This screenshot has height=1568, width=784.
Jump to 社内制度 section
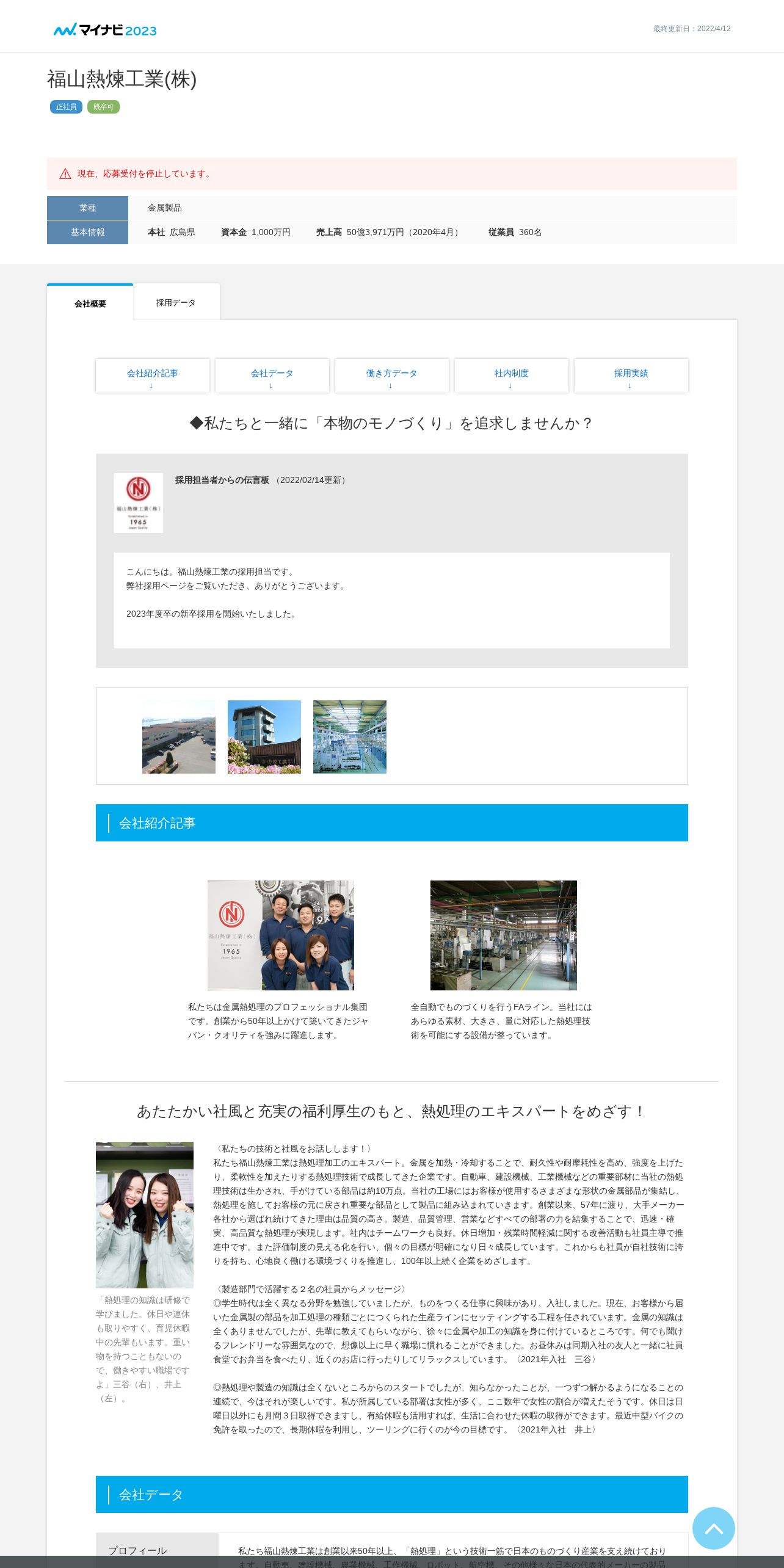coord(512,376)
